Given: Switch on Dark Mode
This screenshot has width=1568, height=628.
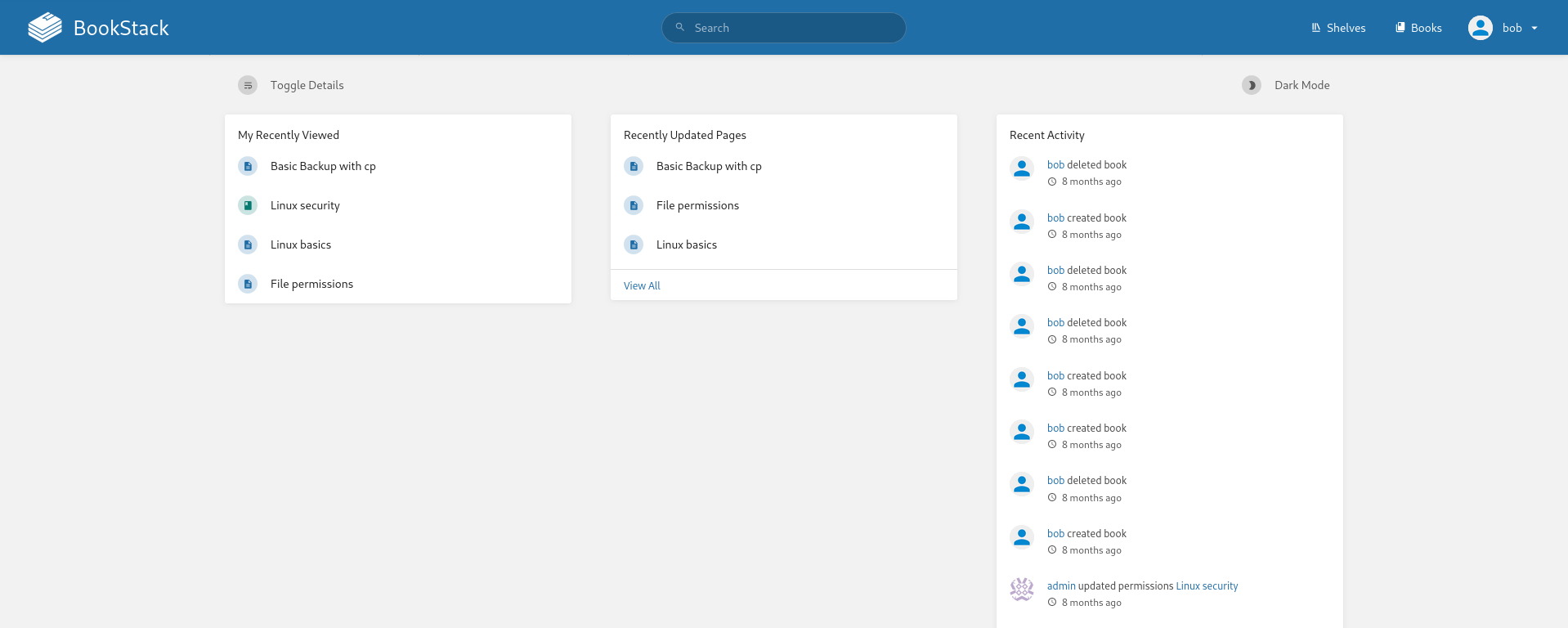Looking at the screenshot, I should pos(1286,85).
